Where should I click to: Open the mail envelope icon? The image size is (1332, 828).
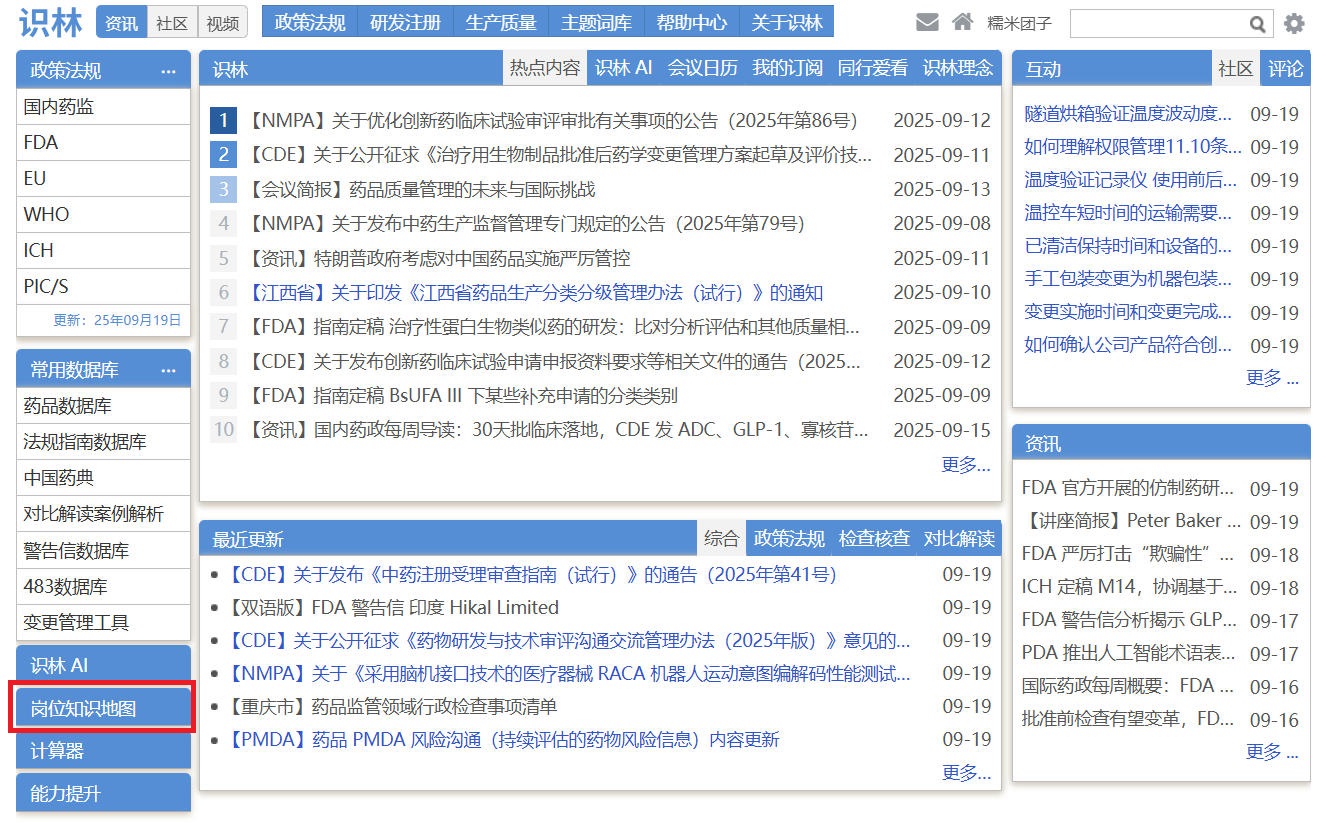pyautogui.click(x=927, y=23)
